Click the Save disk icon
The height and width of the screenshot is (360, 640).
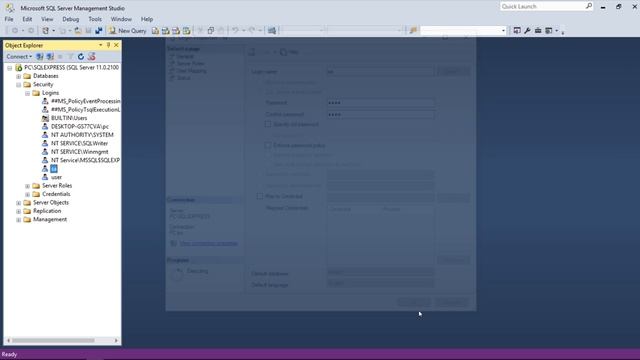[88, 31]
